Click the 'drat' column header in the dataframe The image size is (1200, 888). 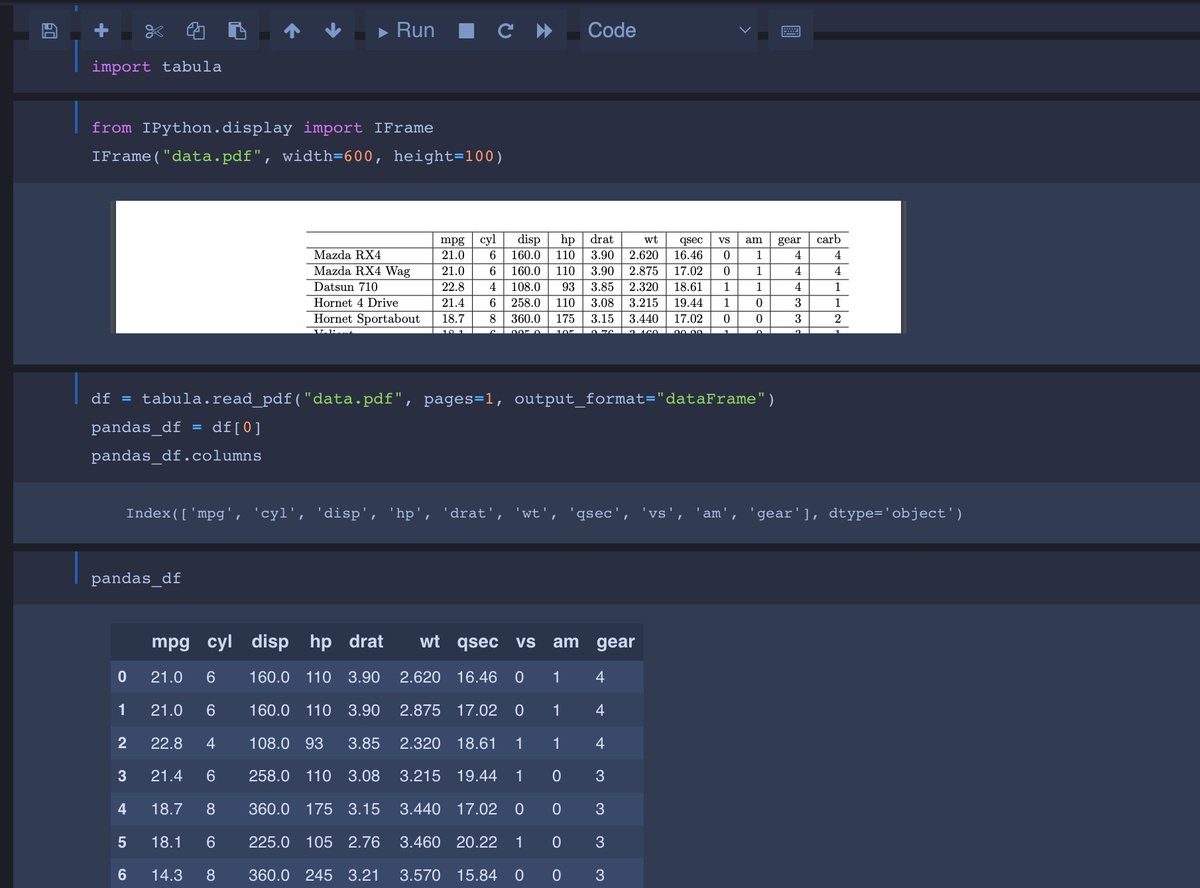coord(366,642)
